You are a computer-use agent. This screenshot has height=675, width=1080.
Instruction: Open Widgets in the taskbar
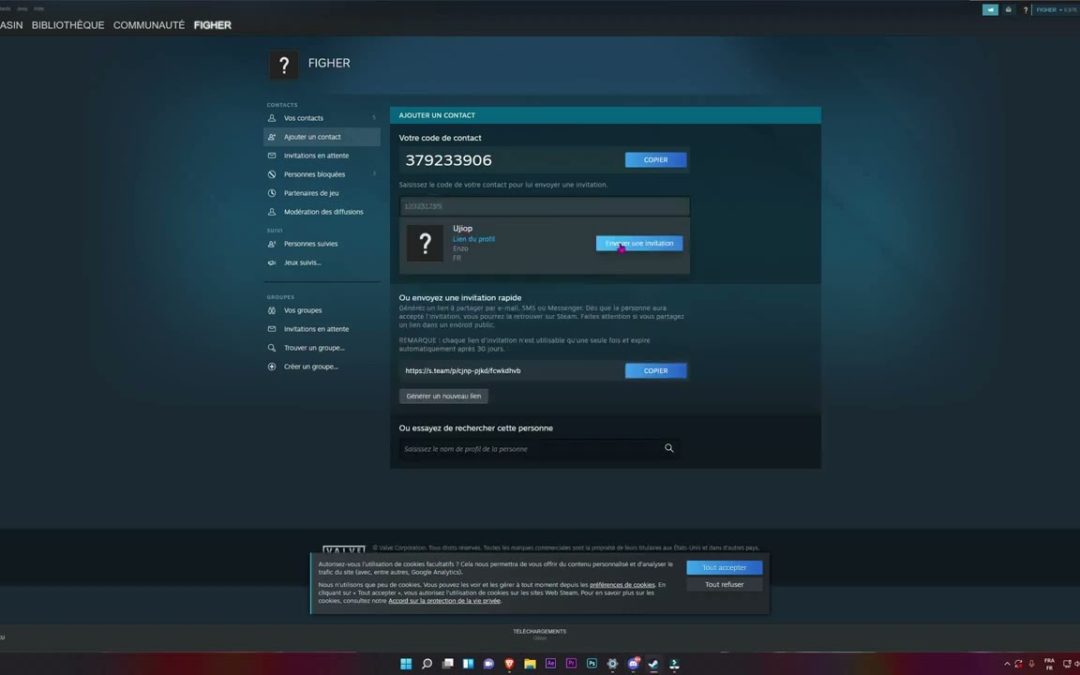468,663
